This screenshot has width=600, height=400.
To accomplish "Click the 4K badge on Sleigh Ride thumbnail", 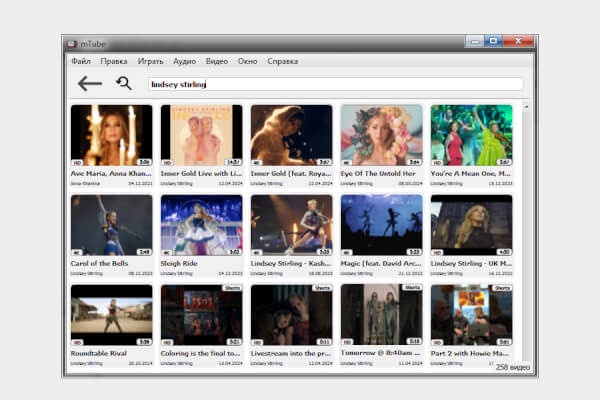I will 167,252.
